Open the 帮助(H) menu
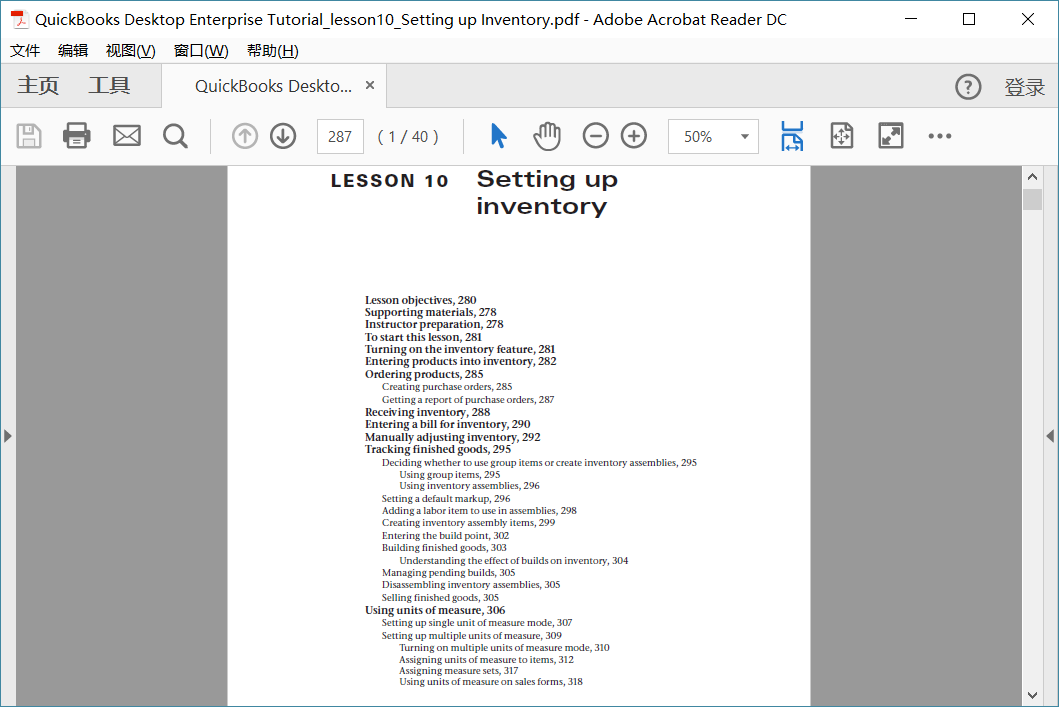This screenshot has width=1059, height=707. click(273, 51)
